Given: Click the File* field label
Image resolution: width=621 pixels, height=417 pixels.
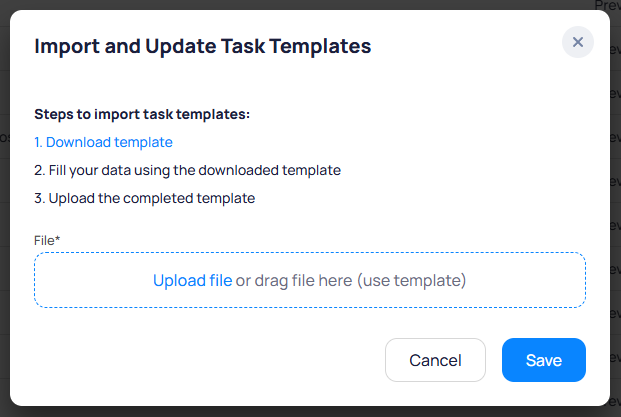Looking at the screenshot, I should (45, 240).
